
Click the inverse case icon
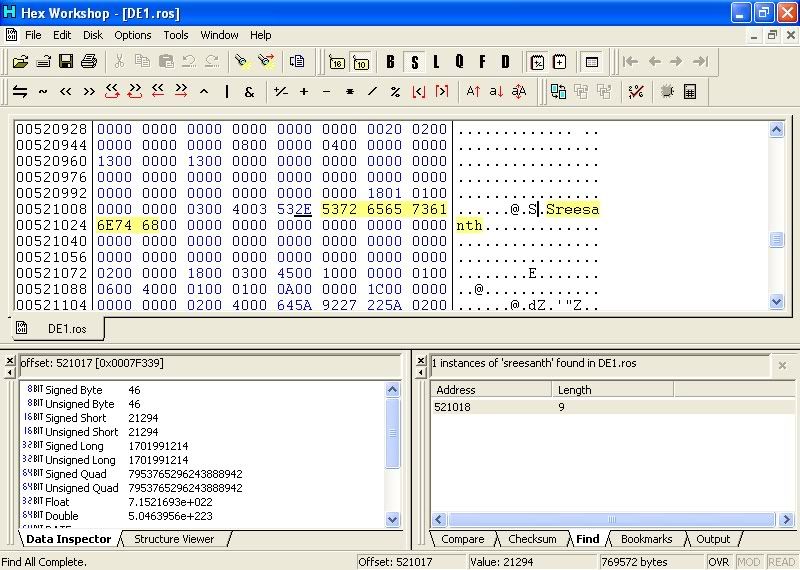[519, 92]
